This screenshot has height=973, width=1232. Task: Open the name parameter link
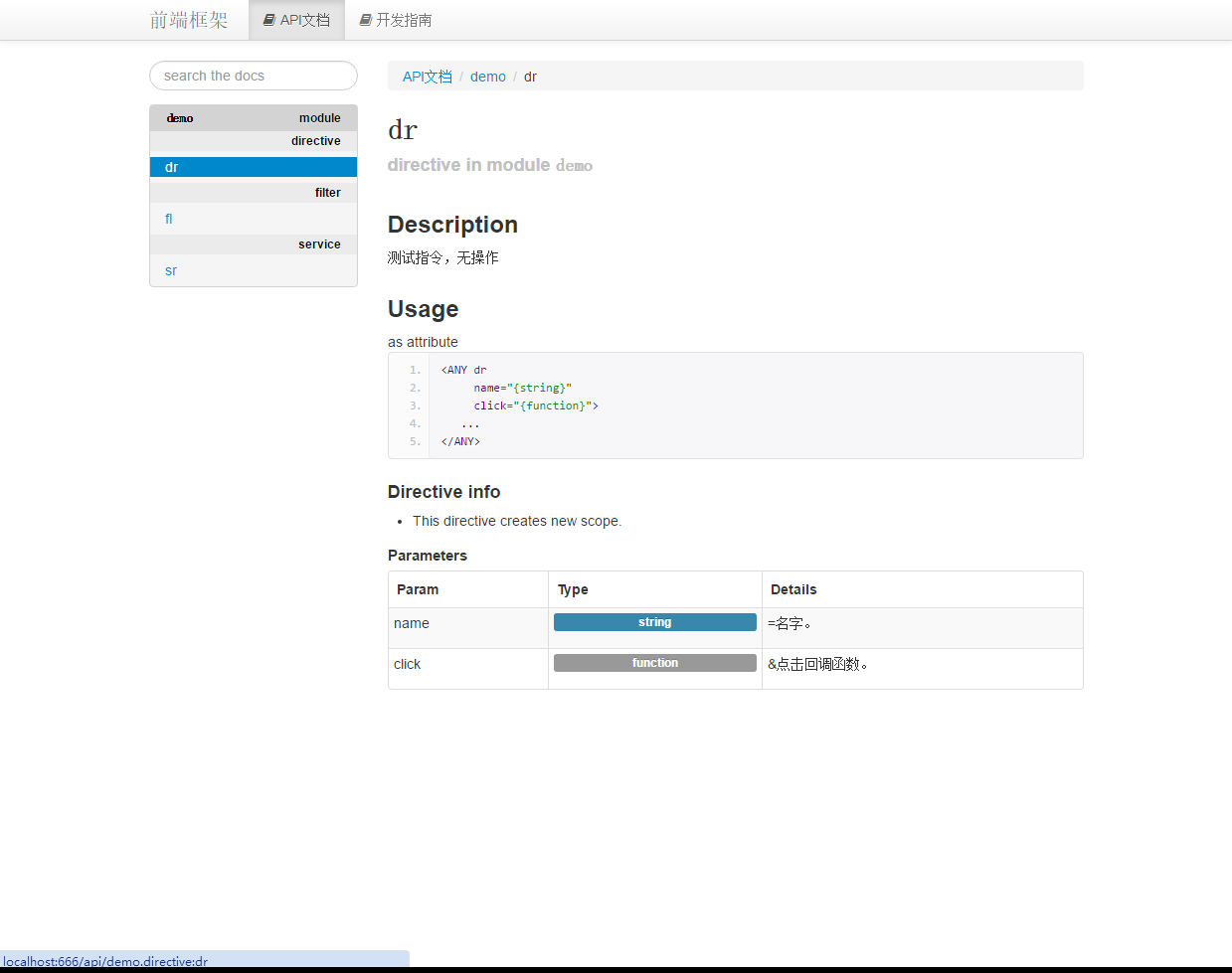click(411, 623)
